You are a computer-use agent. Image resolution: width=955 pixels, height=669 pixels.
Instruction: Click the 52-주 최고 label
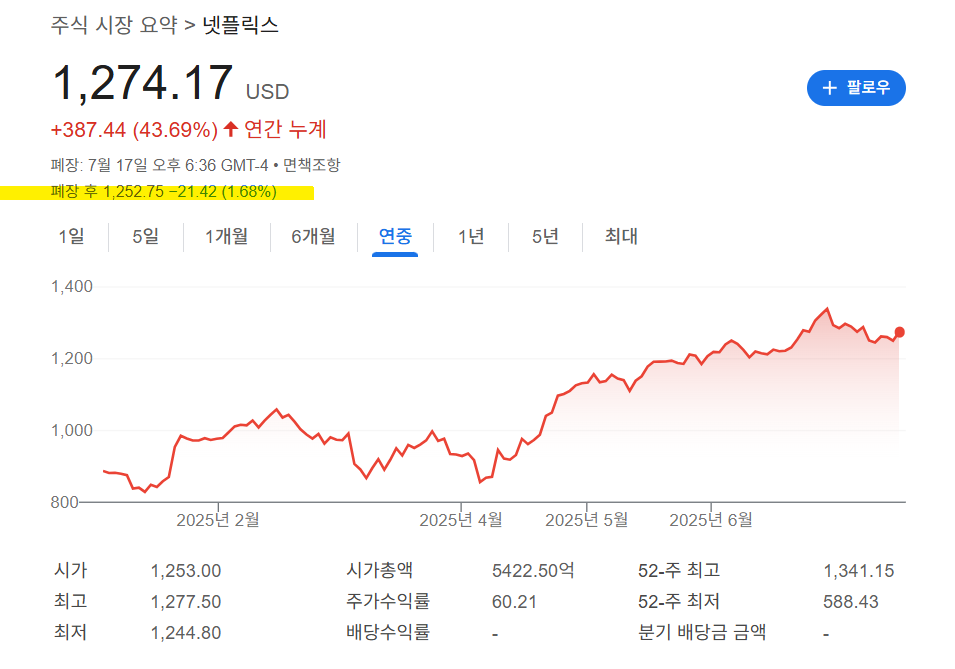[x=679, y=570]
